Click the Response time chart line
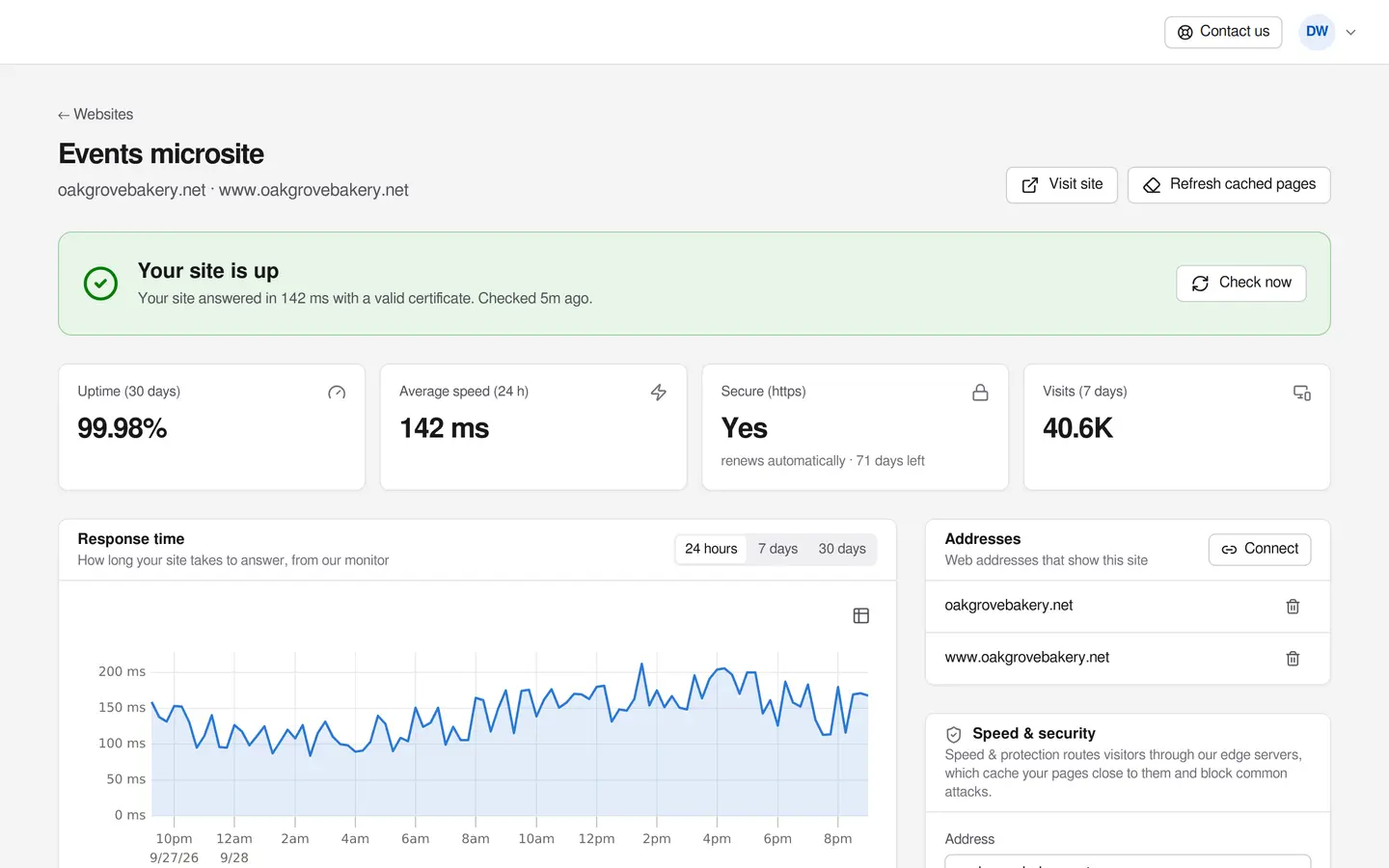 509,712
